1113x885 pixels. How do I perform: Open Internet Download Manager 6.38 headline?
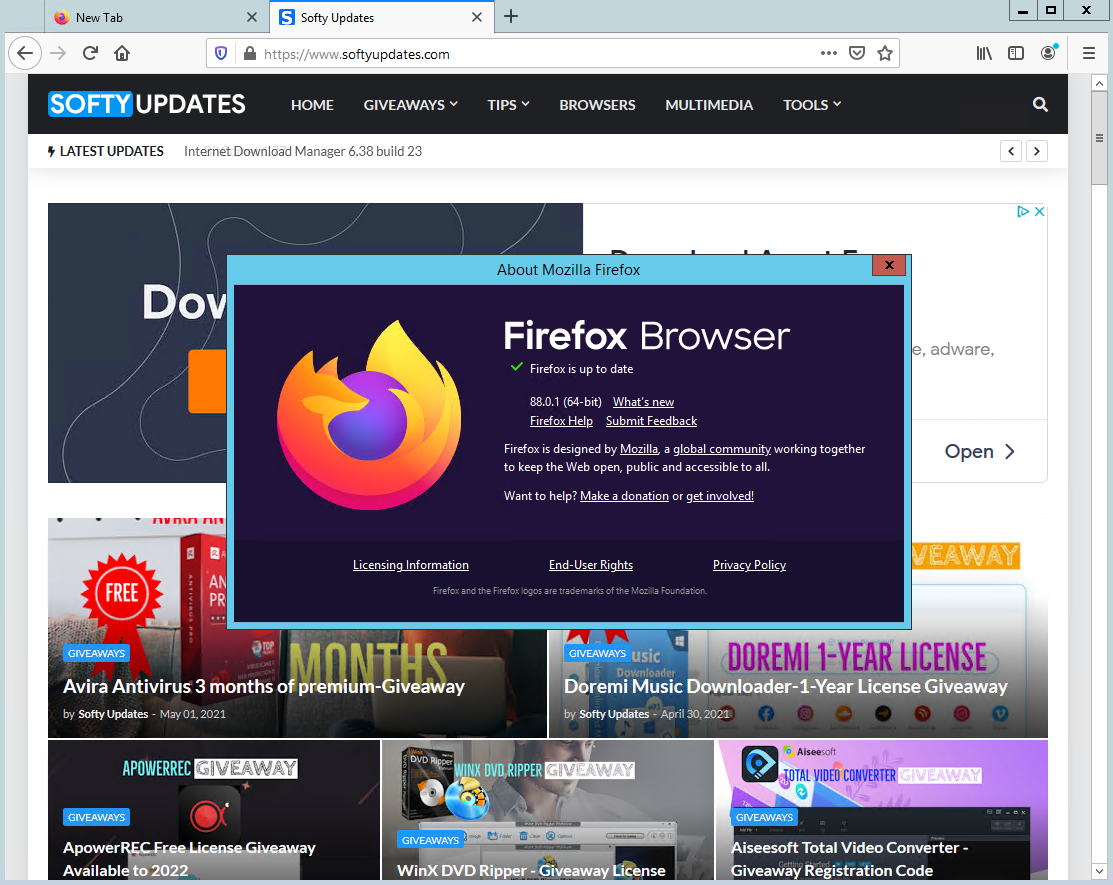pyautogui.click(x=302, y=151)
